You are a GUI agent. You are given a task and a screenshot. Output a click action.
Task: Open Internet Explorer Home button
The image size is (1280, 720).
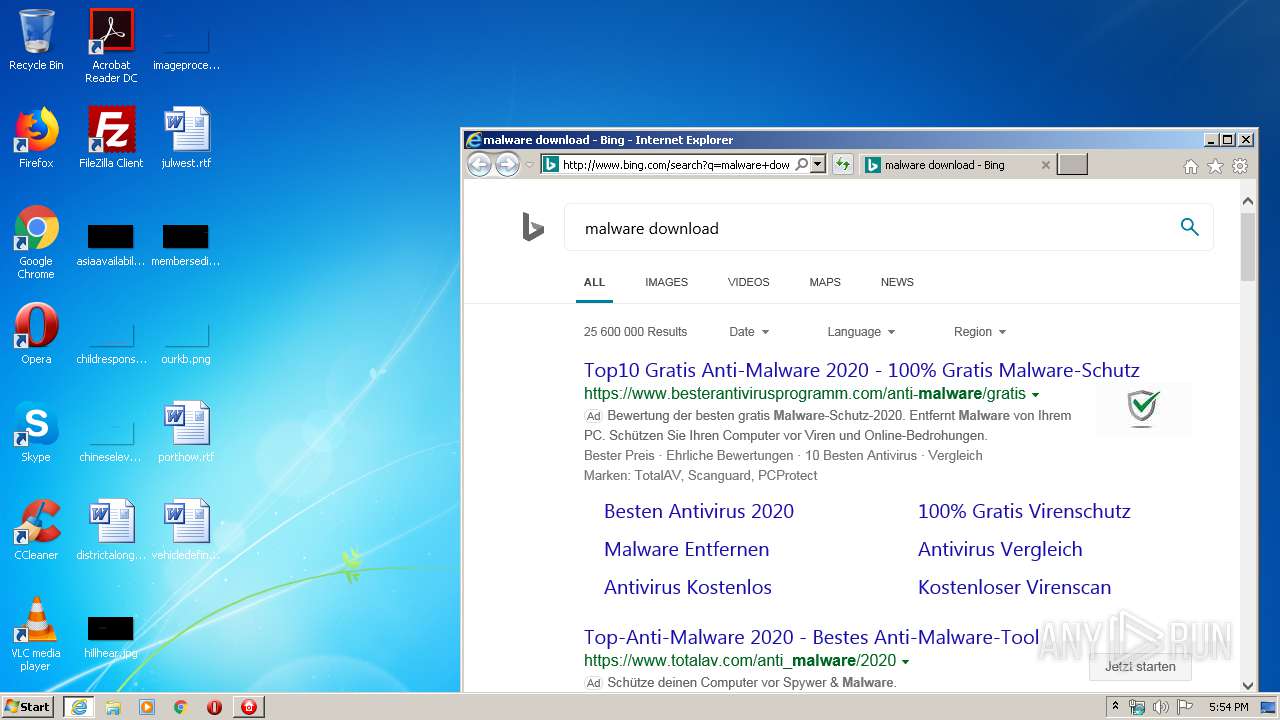click(1190, 166)
